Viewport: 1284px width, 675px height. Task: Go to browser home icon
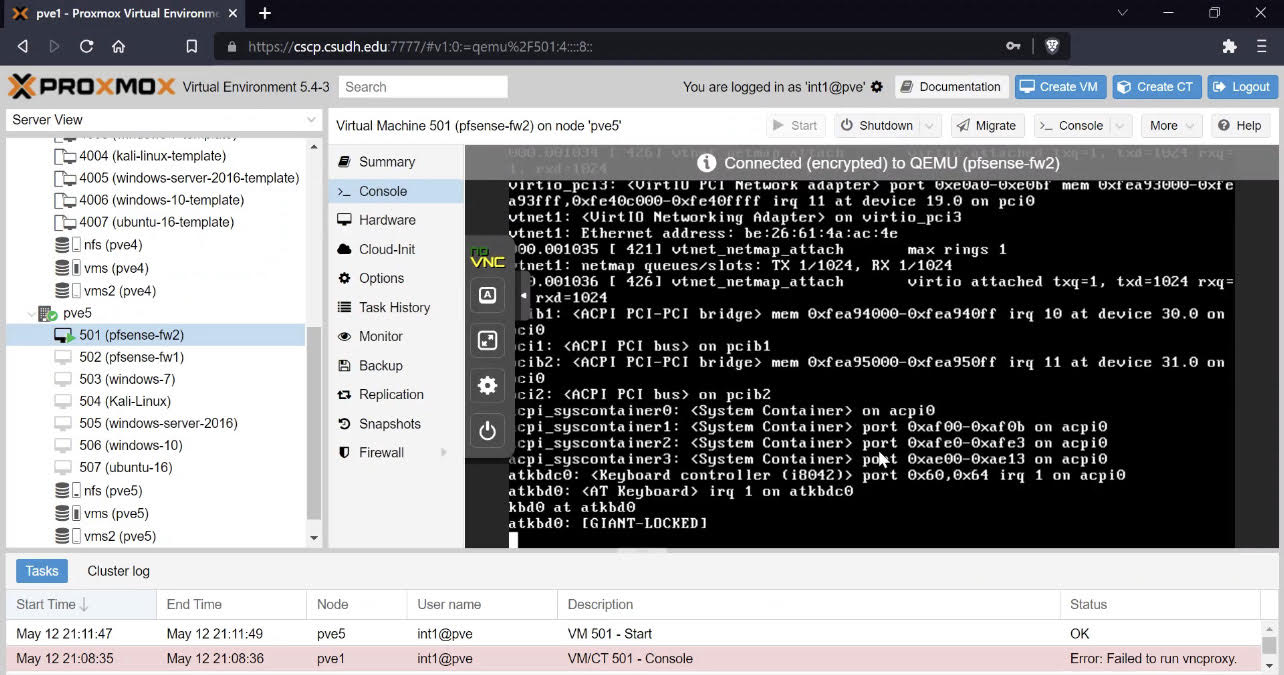pos(118,46)
